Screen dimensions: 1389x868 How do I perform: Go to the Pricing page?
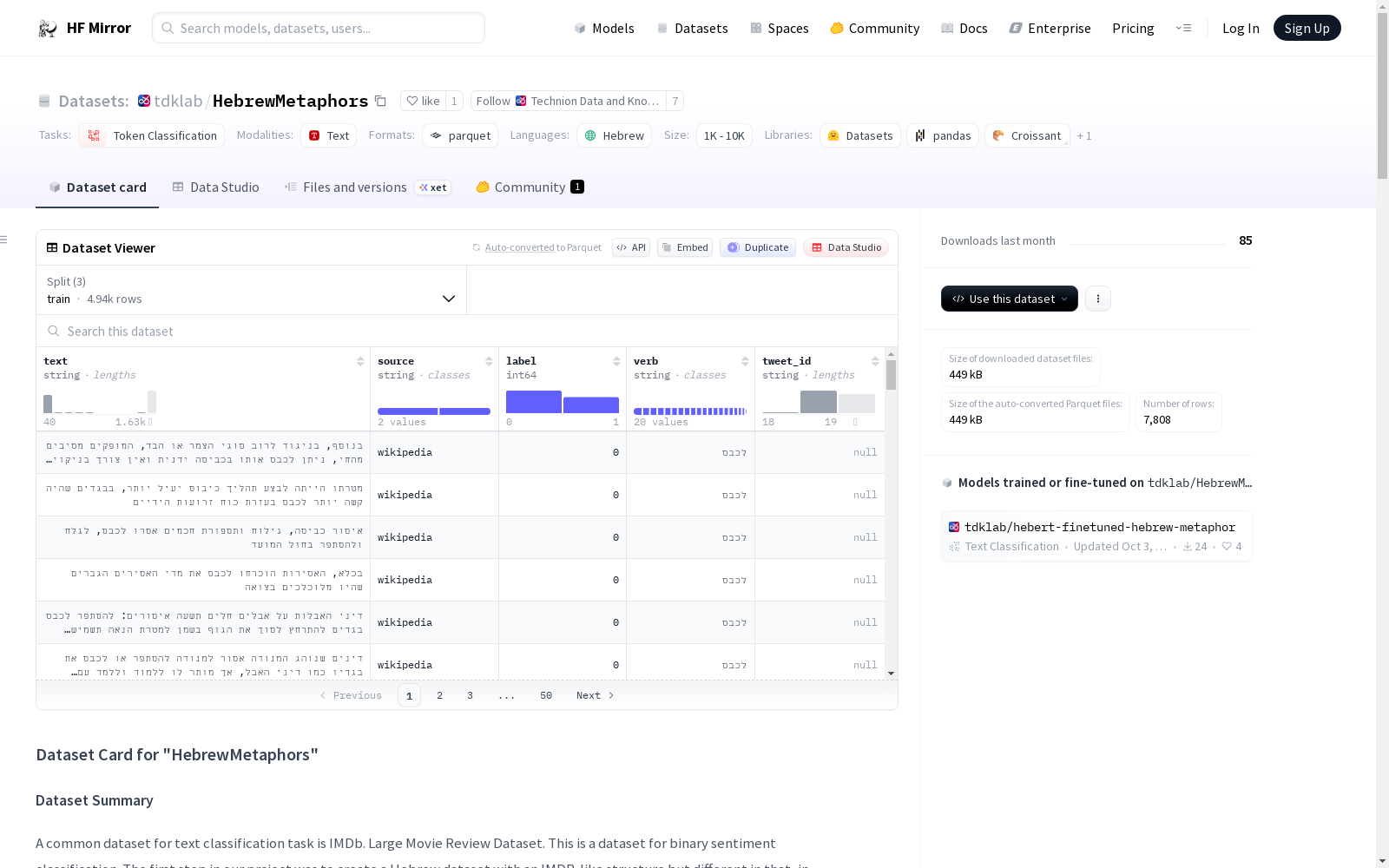click(x=1133, y=28)
